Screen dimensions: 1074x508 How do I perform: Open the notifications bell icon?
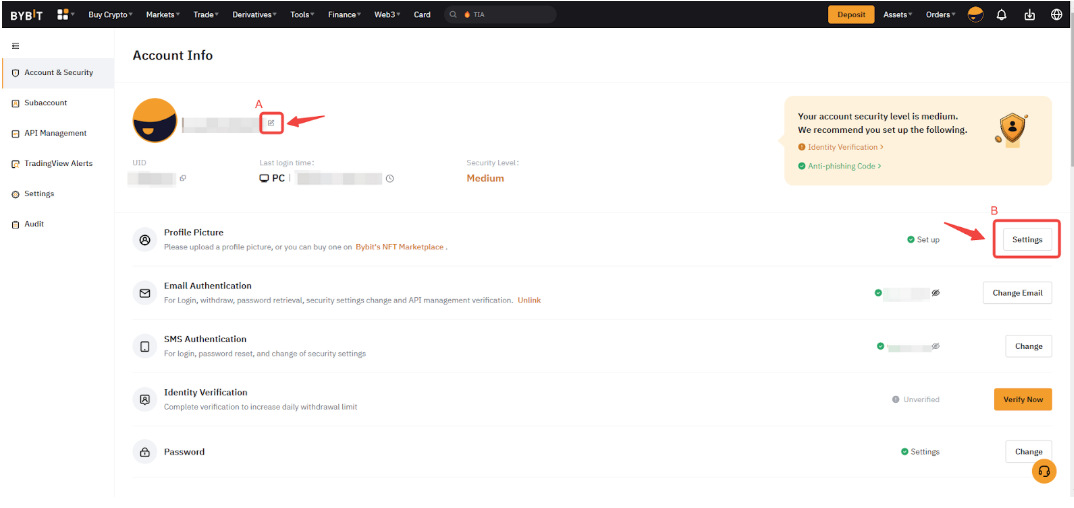click(x=1001, y=15)
